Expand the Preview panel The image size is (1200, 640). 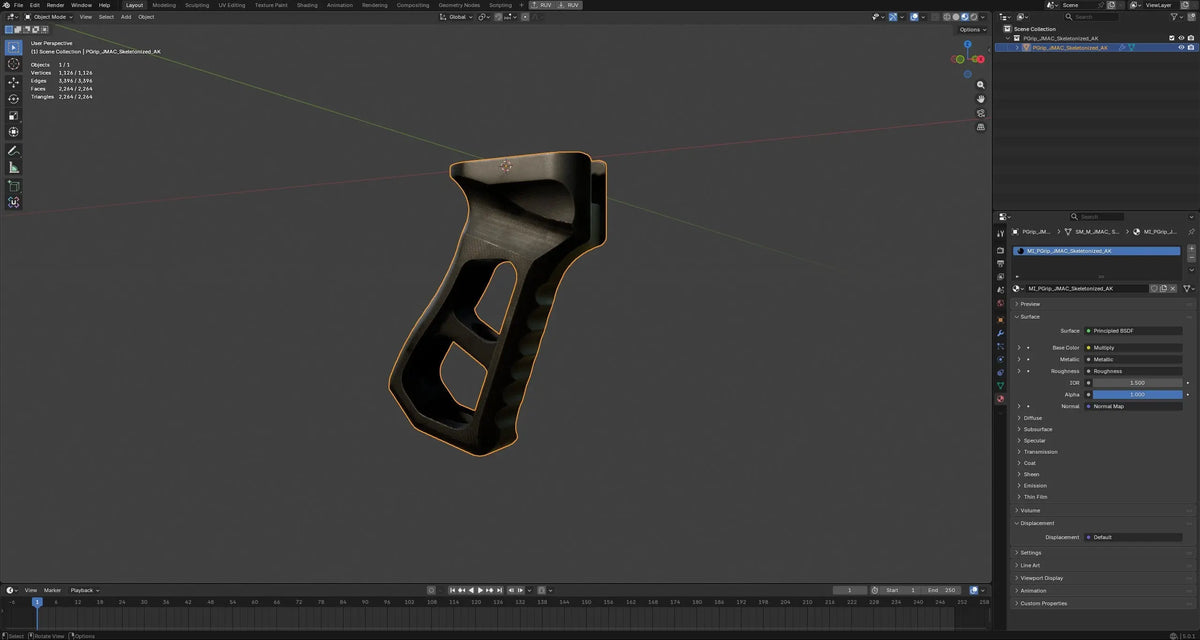tap(1029, 304)
